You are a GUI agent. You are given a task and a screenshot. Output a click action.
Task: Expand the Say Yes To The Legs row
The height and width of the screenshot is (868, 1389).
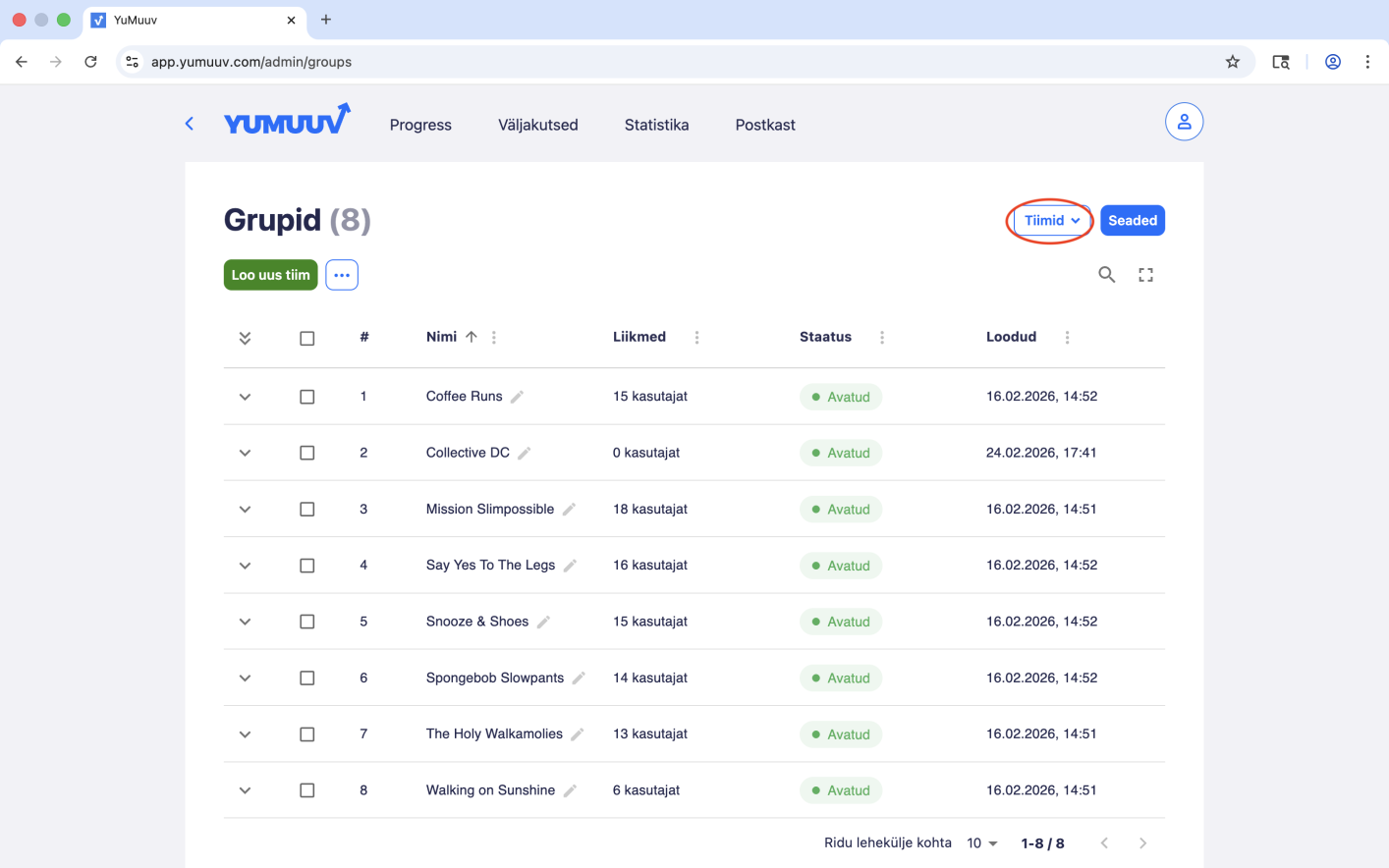[x=245, y=566]
